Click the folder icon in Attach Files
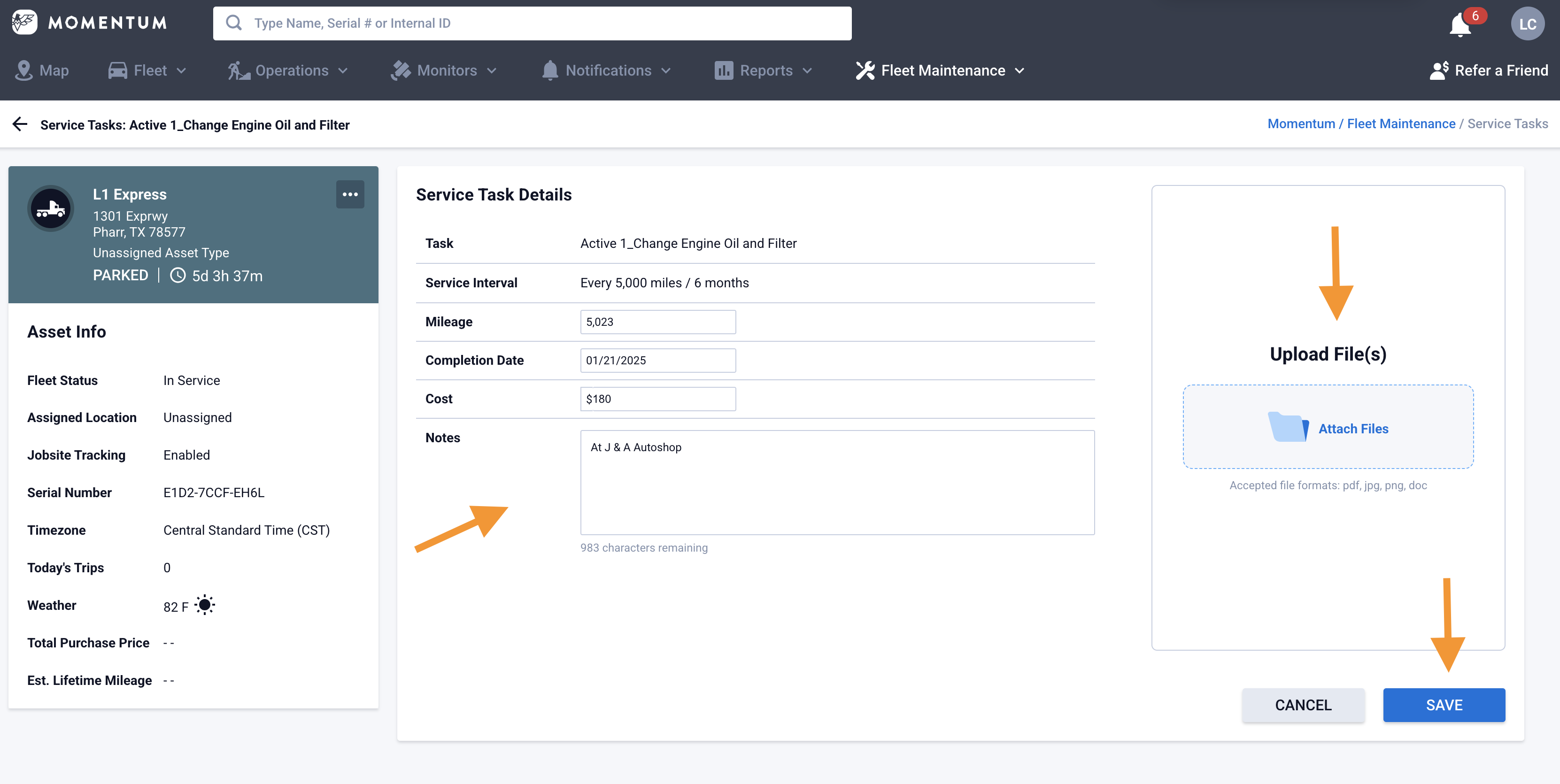The width and height of the screenshot is (1560, 784). (x=1288, y=427)
